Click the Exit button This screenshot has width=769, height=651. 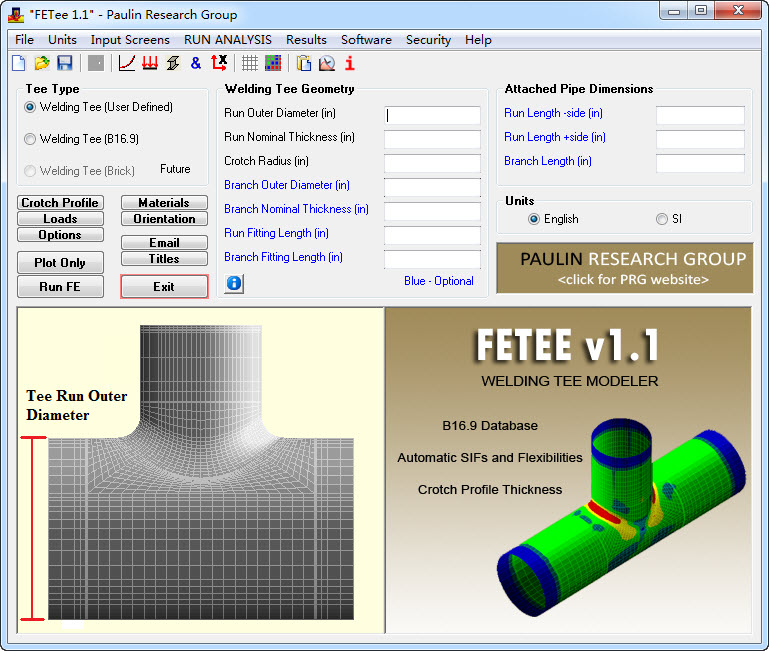(164, 286)
